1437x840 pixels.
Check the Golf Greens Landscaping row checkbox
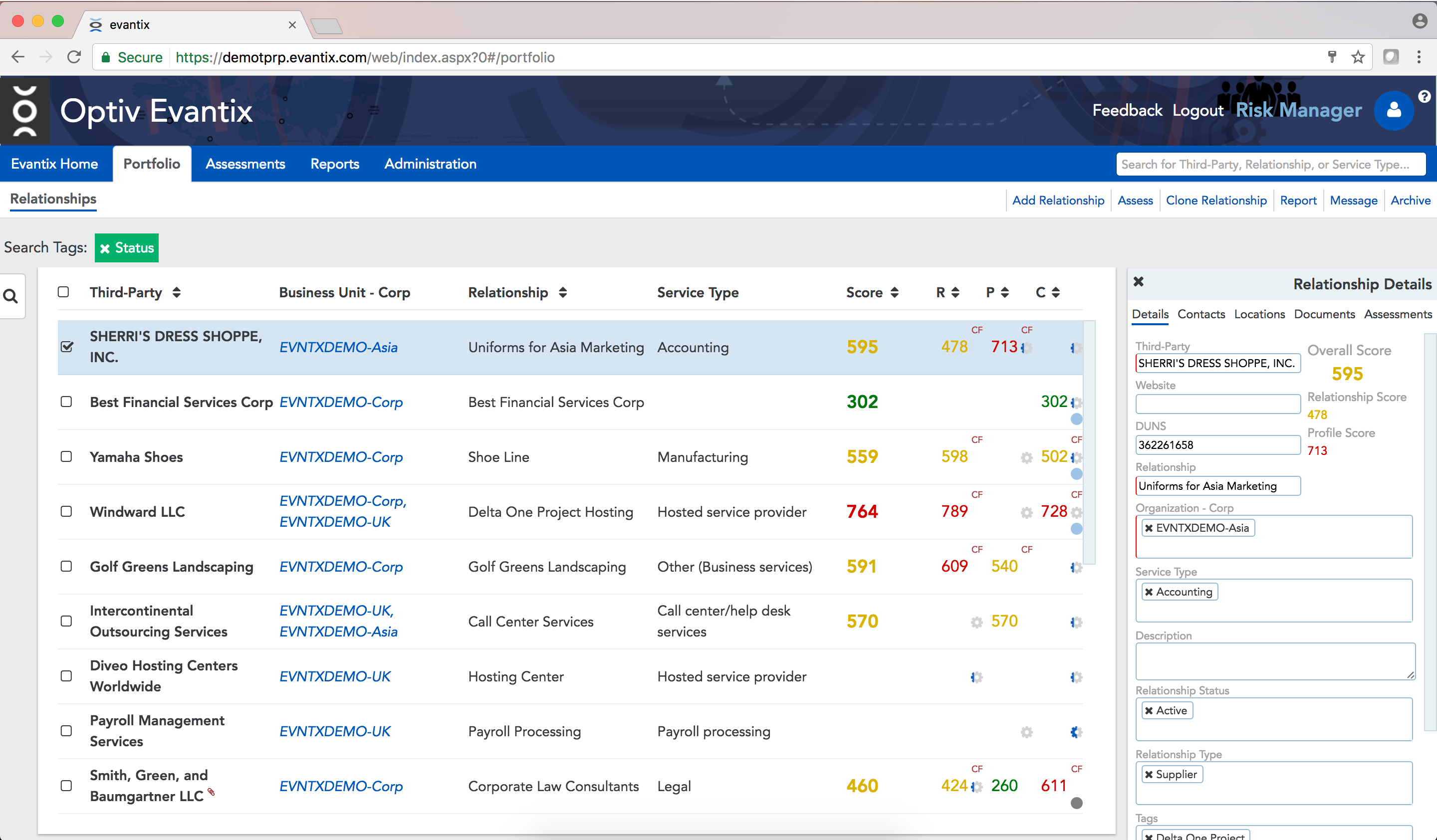coord(66,566)
